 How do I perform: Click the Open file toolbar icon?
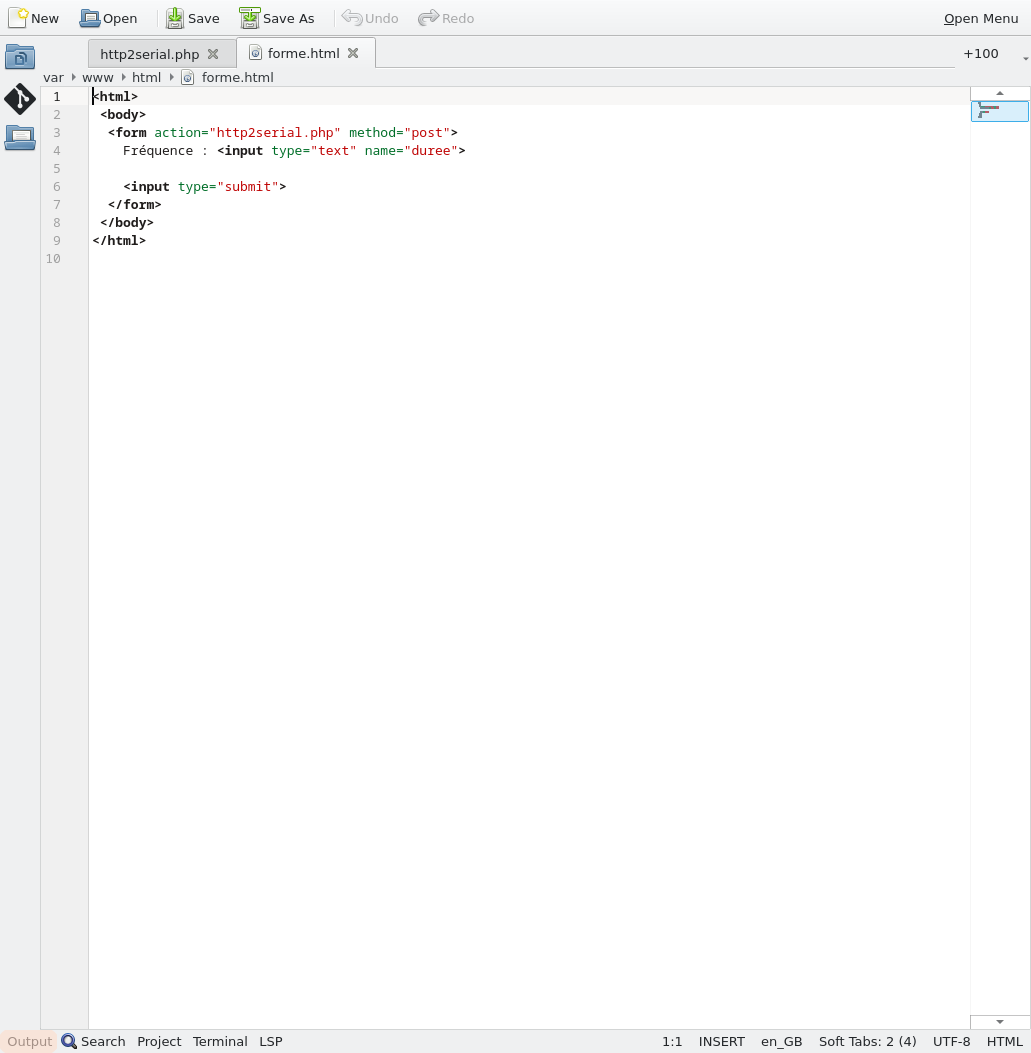[90, 18]
